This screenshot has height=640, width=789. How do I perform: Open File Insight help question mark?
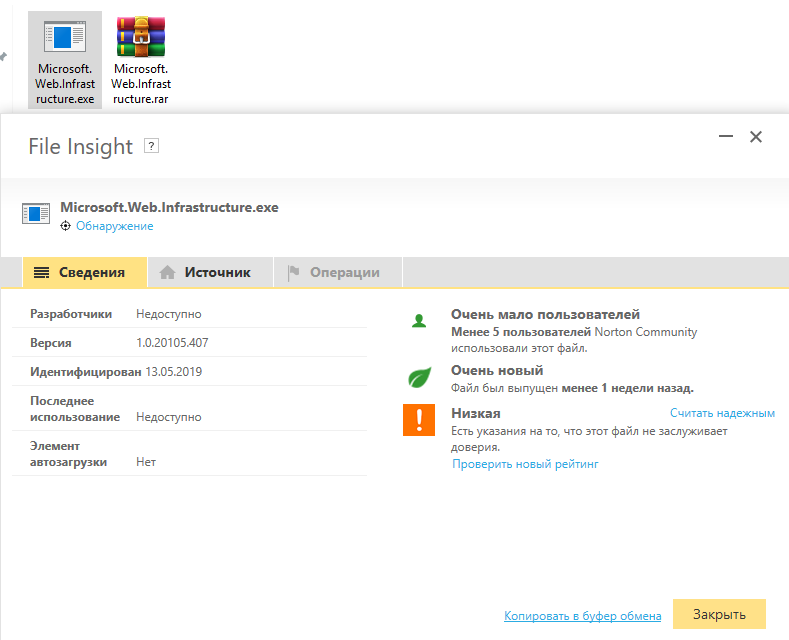pos(151,146)
